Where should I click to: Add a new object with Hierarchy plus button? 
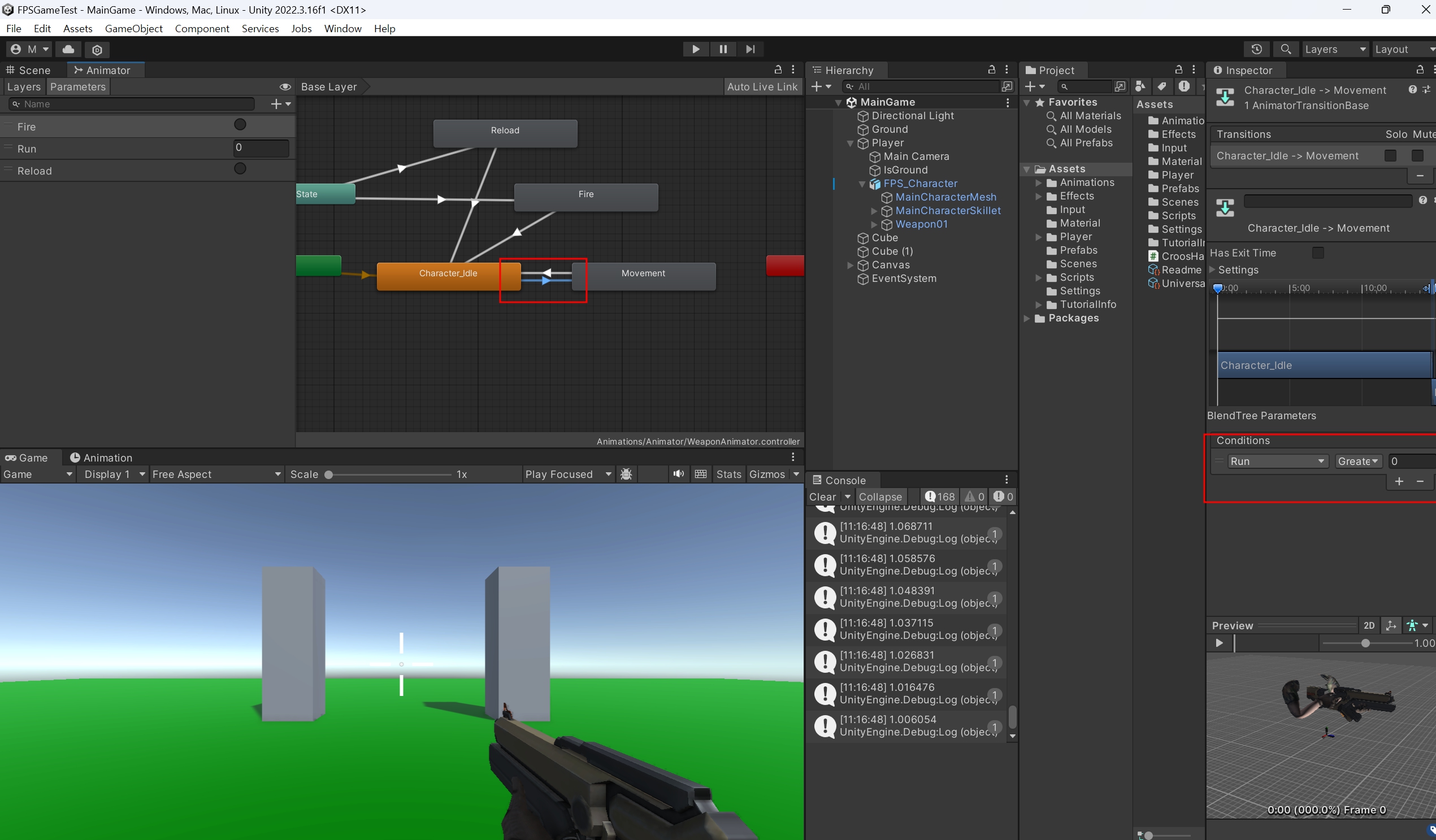821,86
